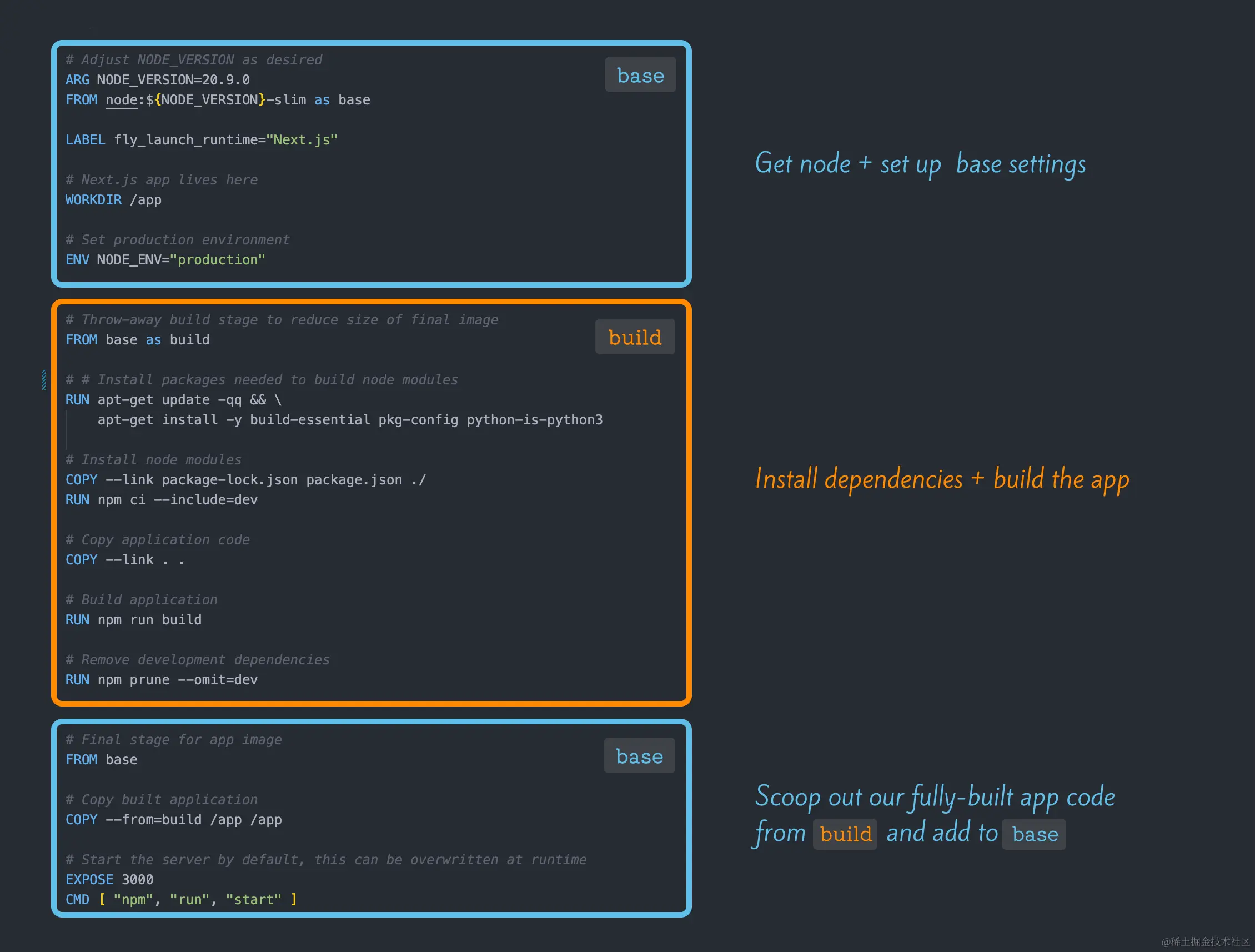The image size is (1255, 952).
Task: Click the CMD npm run start line
Action: tap(180, 900)
